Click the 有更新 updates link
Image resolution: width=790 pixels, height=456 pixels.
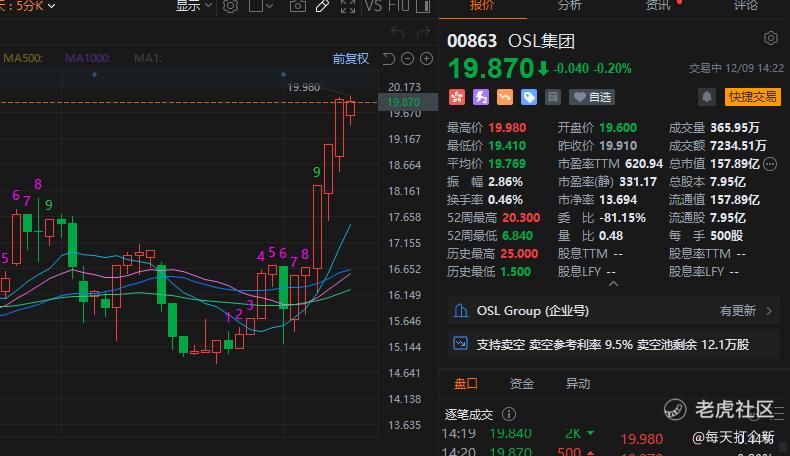click(x=738, y=311)
